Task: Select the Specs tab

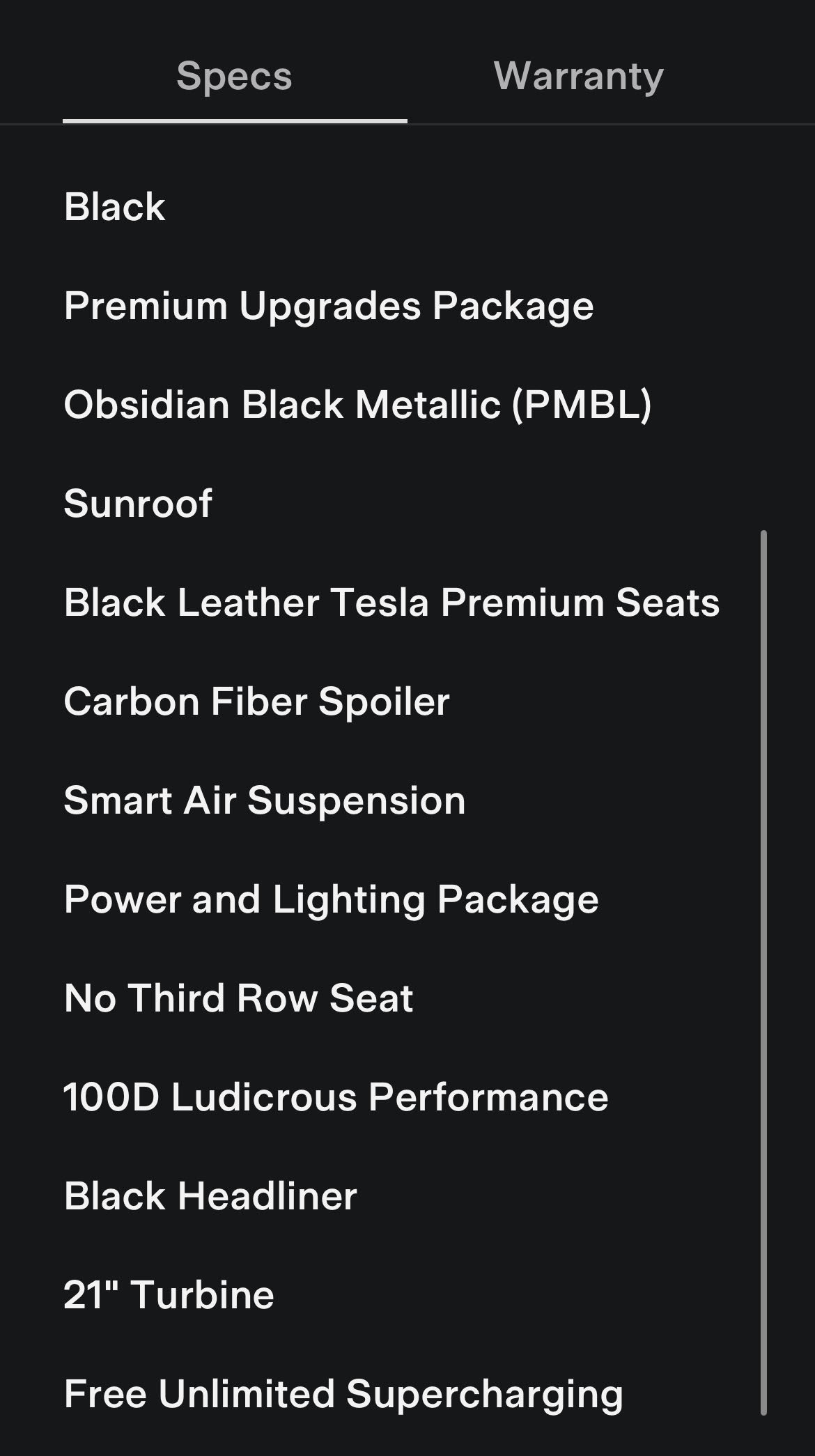Action: tap(234, 76)
